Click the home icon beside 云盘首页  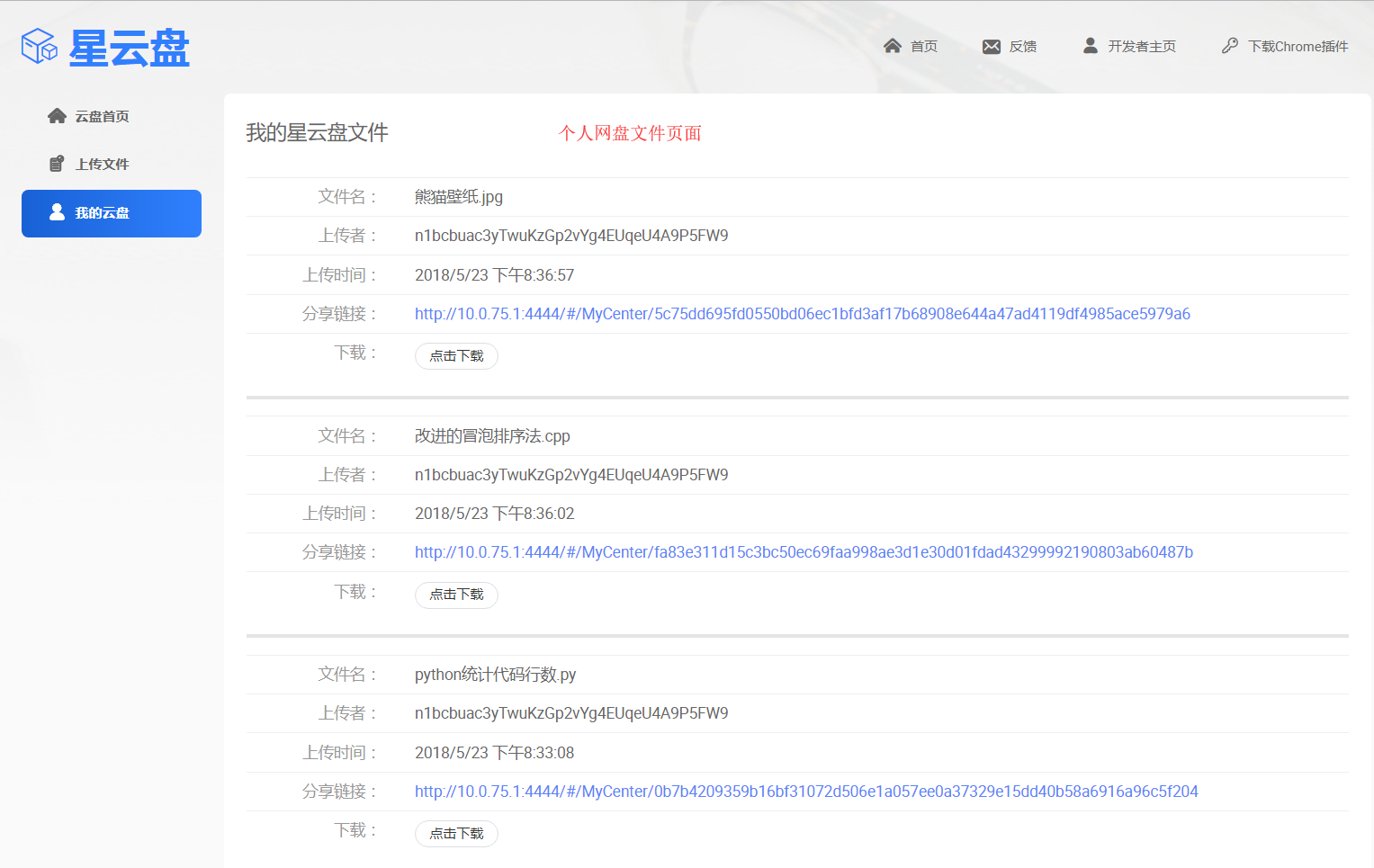click(58, 116)
